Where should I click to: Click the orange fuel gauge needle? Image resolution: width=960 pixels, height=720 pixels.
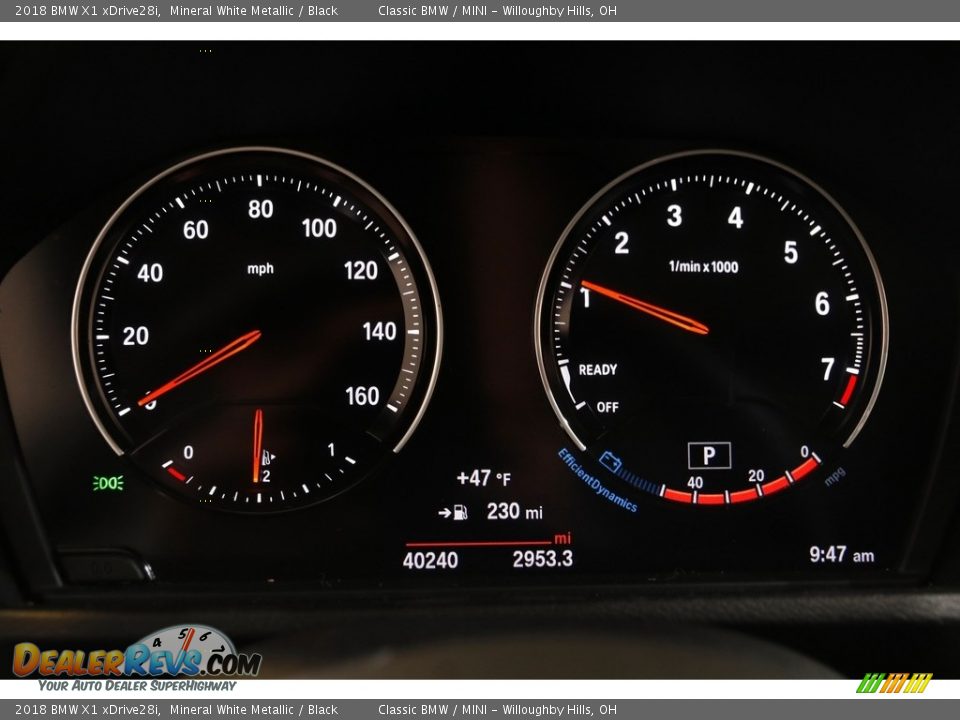pos(258,446)
